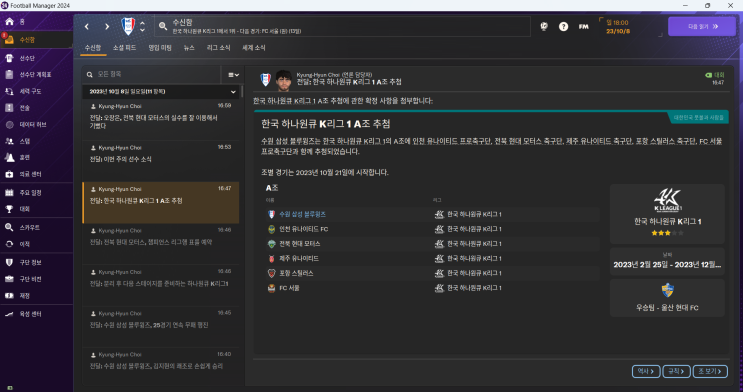Open 주요 일정 calendar icon
The image size is (743, 392).
pyautogui.click(x=9, y=192)
